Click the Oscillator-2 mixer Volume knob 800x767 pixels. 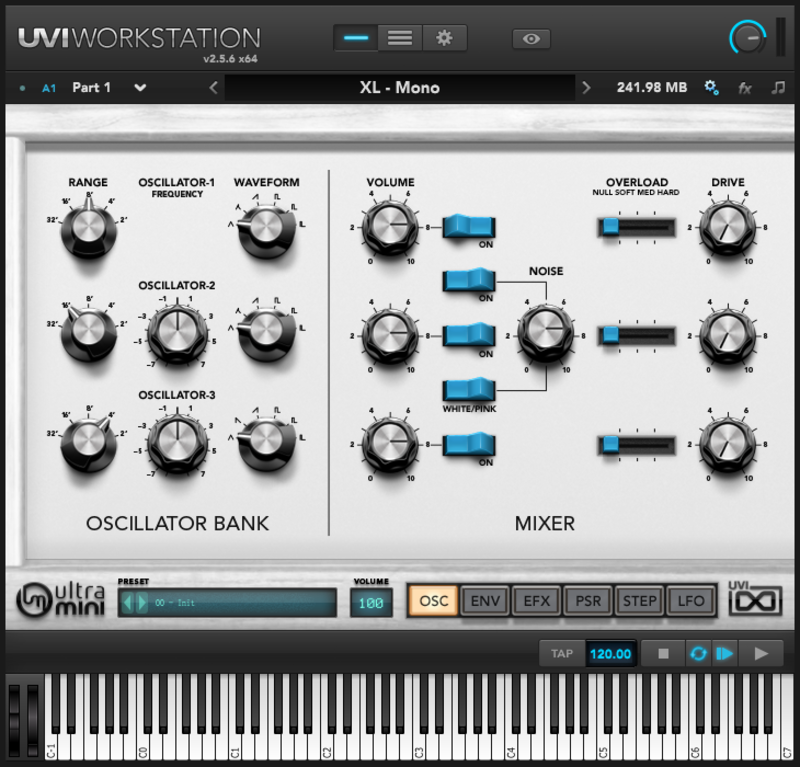click(390, 335)
